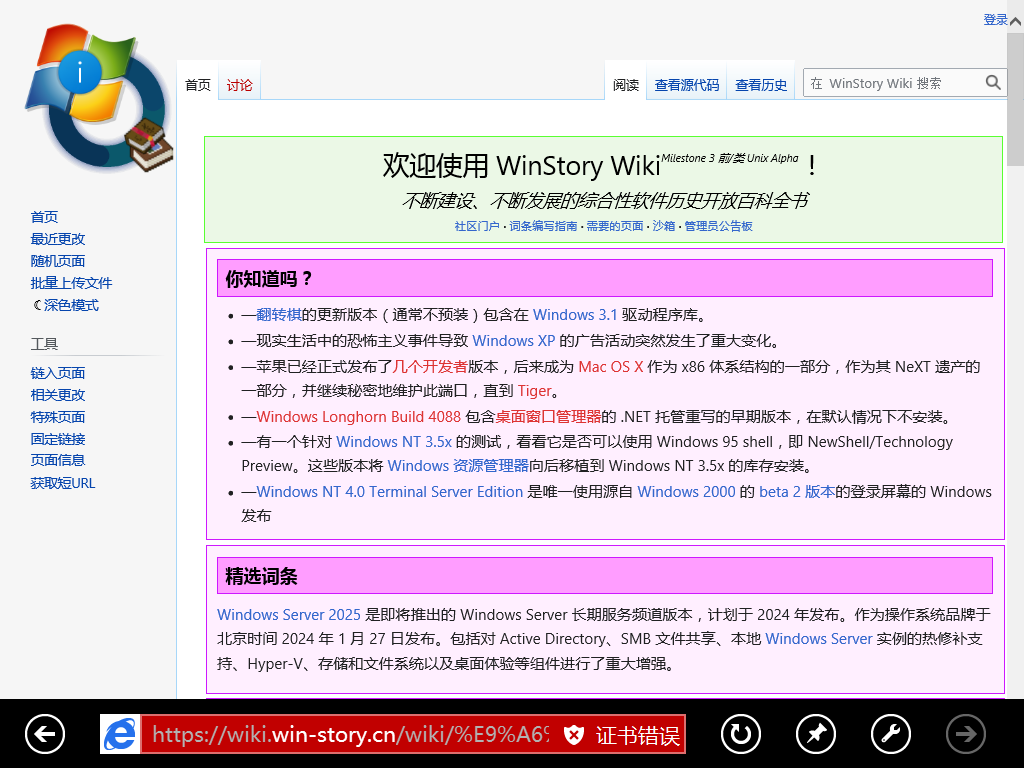
Task: Open the 翻转棋 article link
Action: click(279, 315)
